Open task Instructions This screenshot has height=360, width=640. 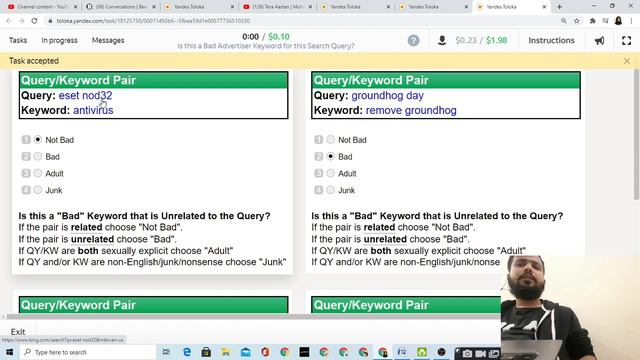pyautogui.click(x=551, y=40)
